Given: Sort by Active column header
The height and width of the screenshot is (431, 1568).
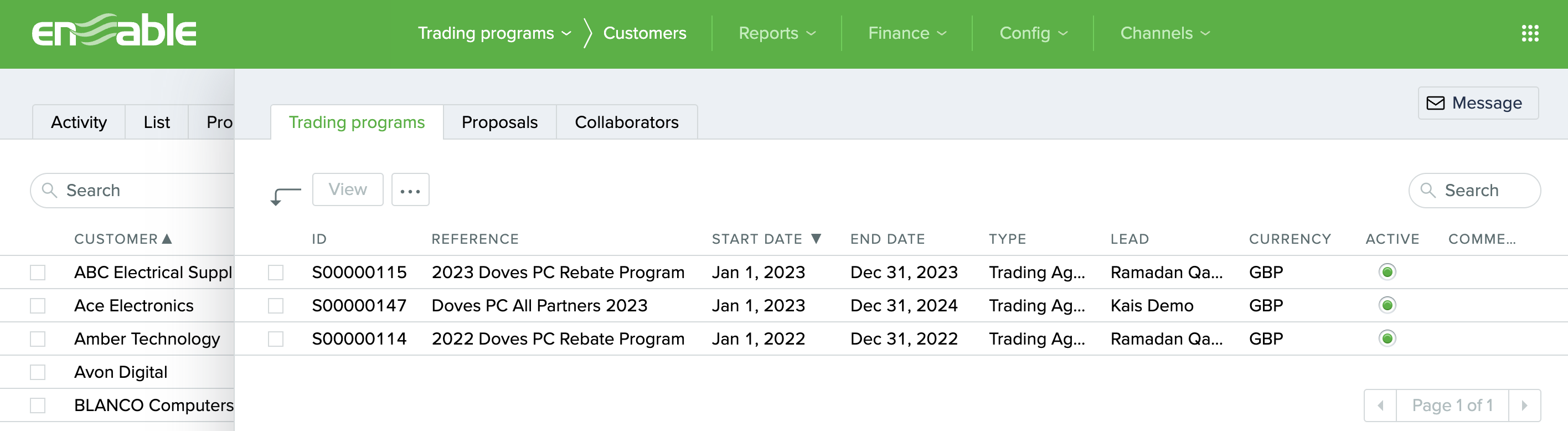Looking at the screenshot, I should [1392, 239].
